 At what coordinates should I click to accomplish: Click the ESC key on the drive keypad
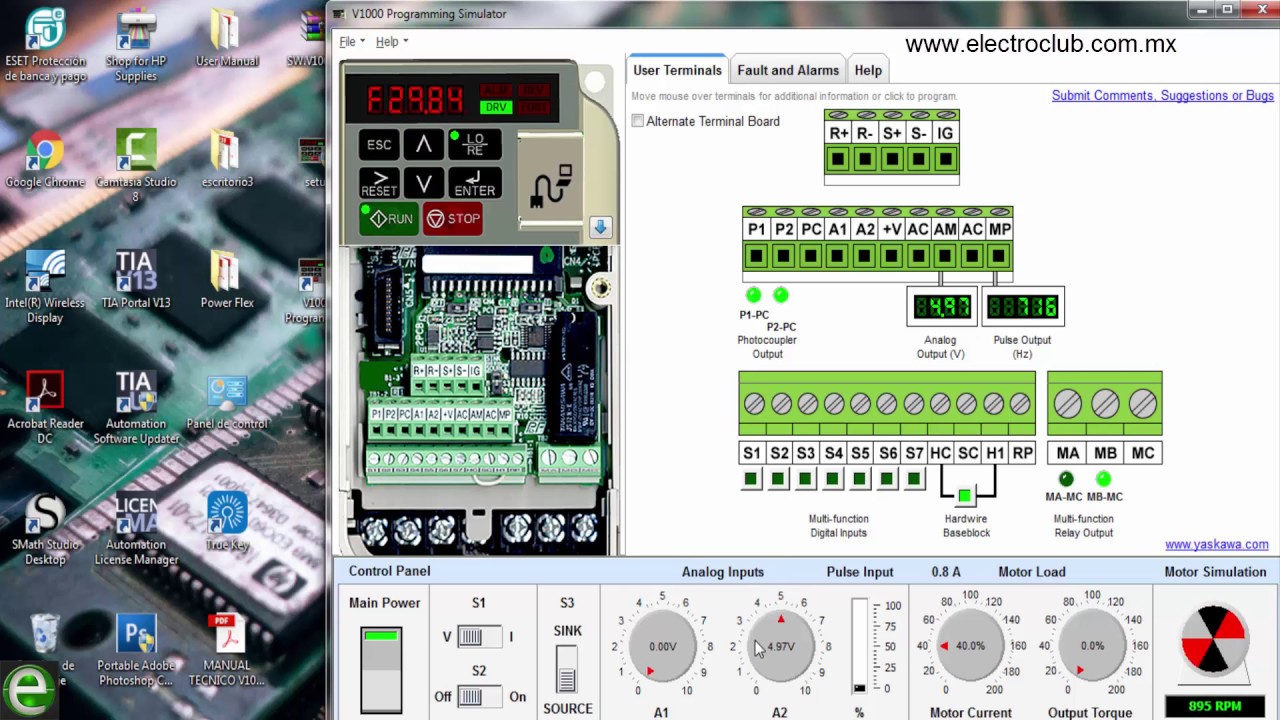tap(379, 145)
